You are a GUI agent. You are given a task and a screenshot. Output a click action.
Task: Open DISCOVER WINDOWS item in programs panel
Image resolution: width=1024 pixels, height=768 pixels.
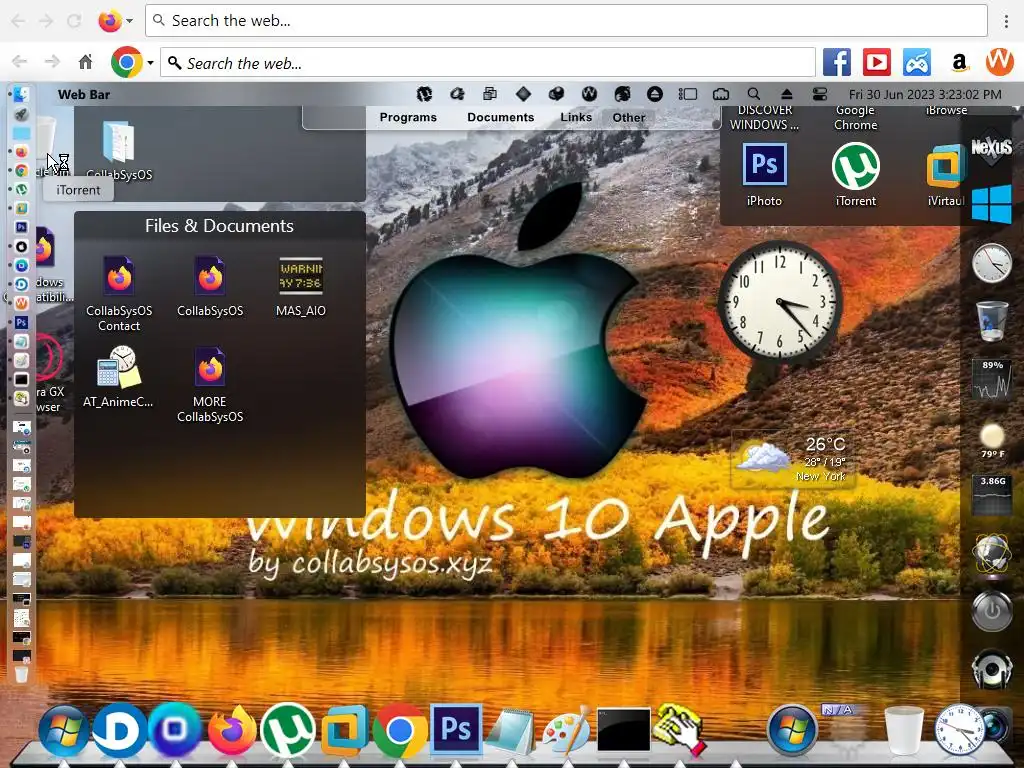pos(764,118)
